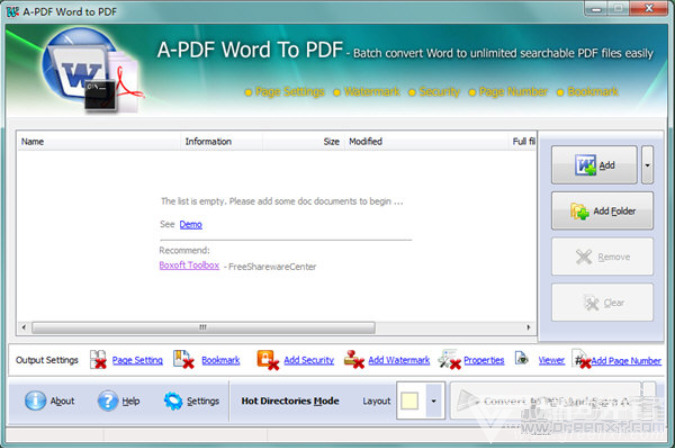Open the Boxoft Toolbox link
The width and height of the screenshot is (675, 448).
189,266
